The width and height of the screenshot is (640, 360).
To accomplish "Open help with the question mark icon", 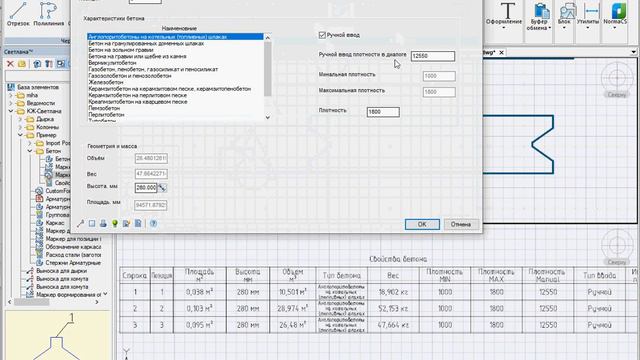I will tap(153, 224).
